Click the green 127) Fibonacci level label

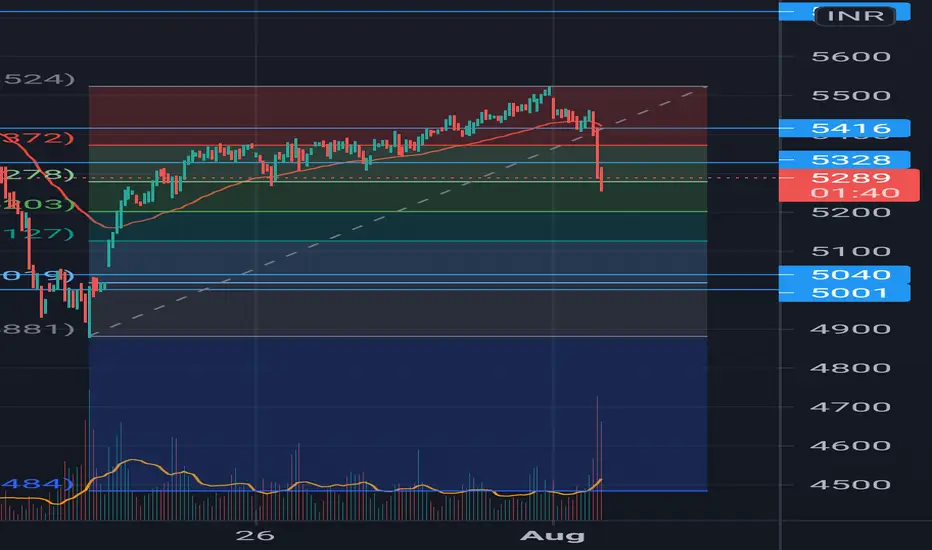point(39,234)
